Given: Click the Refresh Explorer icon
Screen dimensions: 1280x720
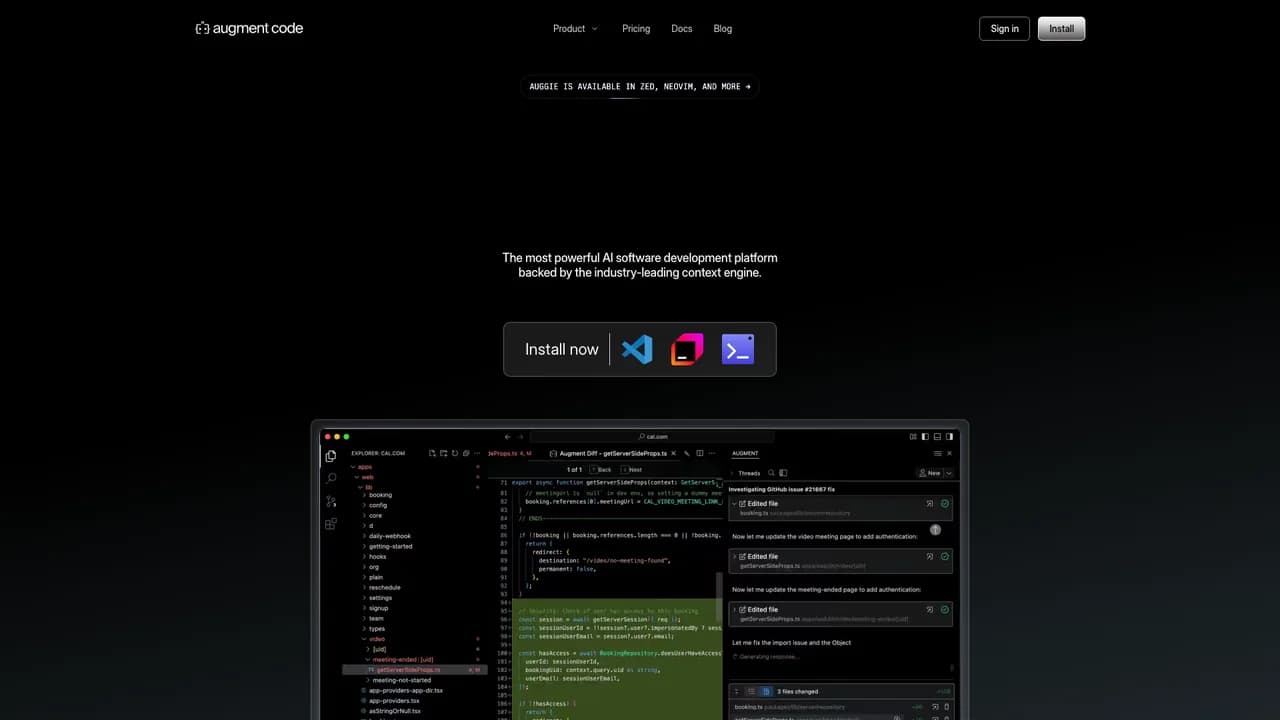Looking at the screenshot, I should (x=455, y=453).
